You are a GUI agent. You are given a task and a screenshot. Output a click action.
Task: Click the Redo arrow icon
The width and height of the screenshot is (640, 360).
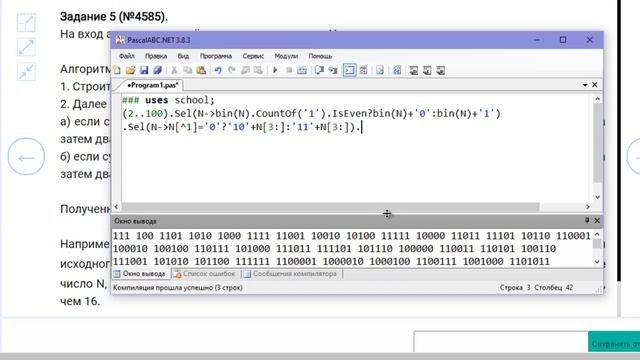coord(231,70)
